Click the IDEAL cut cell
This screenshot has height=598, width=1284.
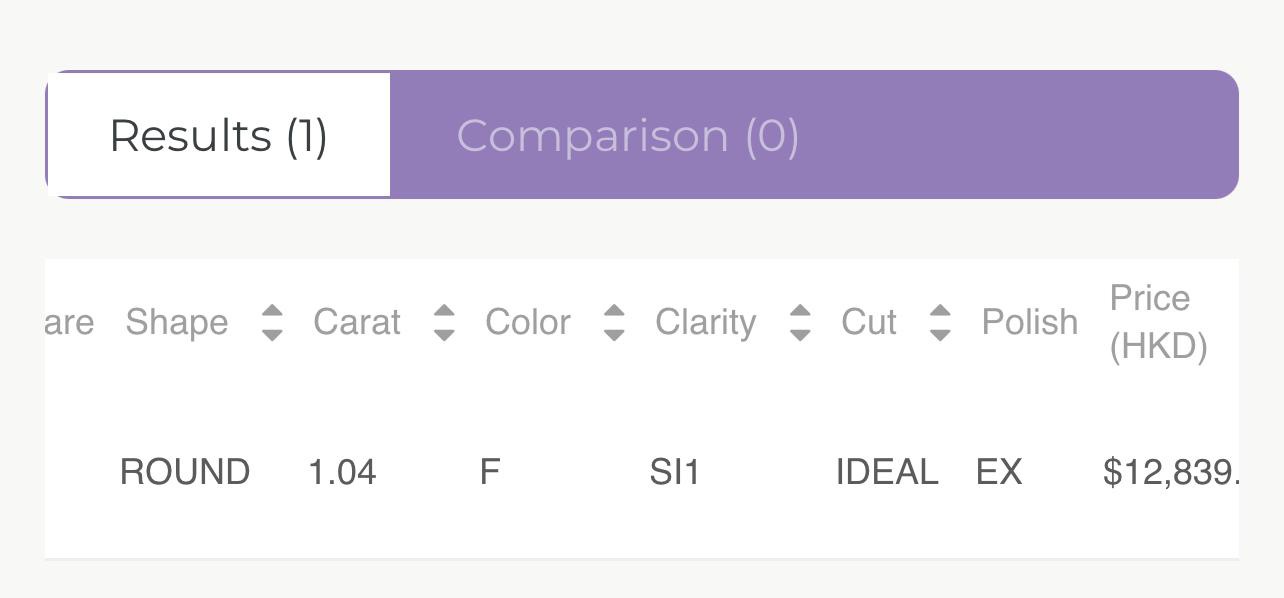point(887,472)
